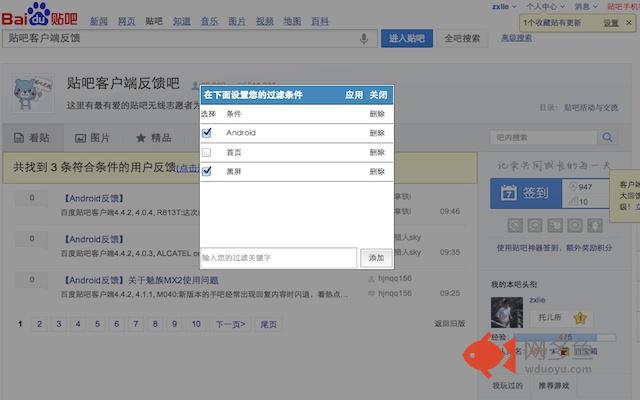Open the Baidu Tieba logo
640x400 pixels.
[40, 15]
